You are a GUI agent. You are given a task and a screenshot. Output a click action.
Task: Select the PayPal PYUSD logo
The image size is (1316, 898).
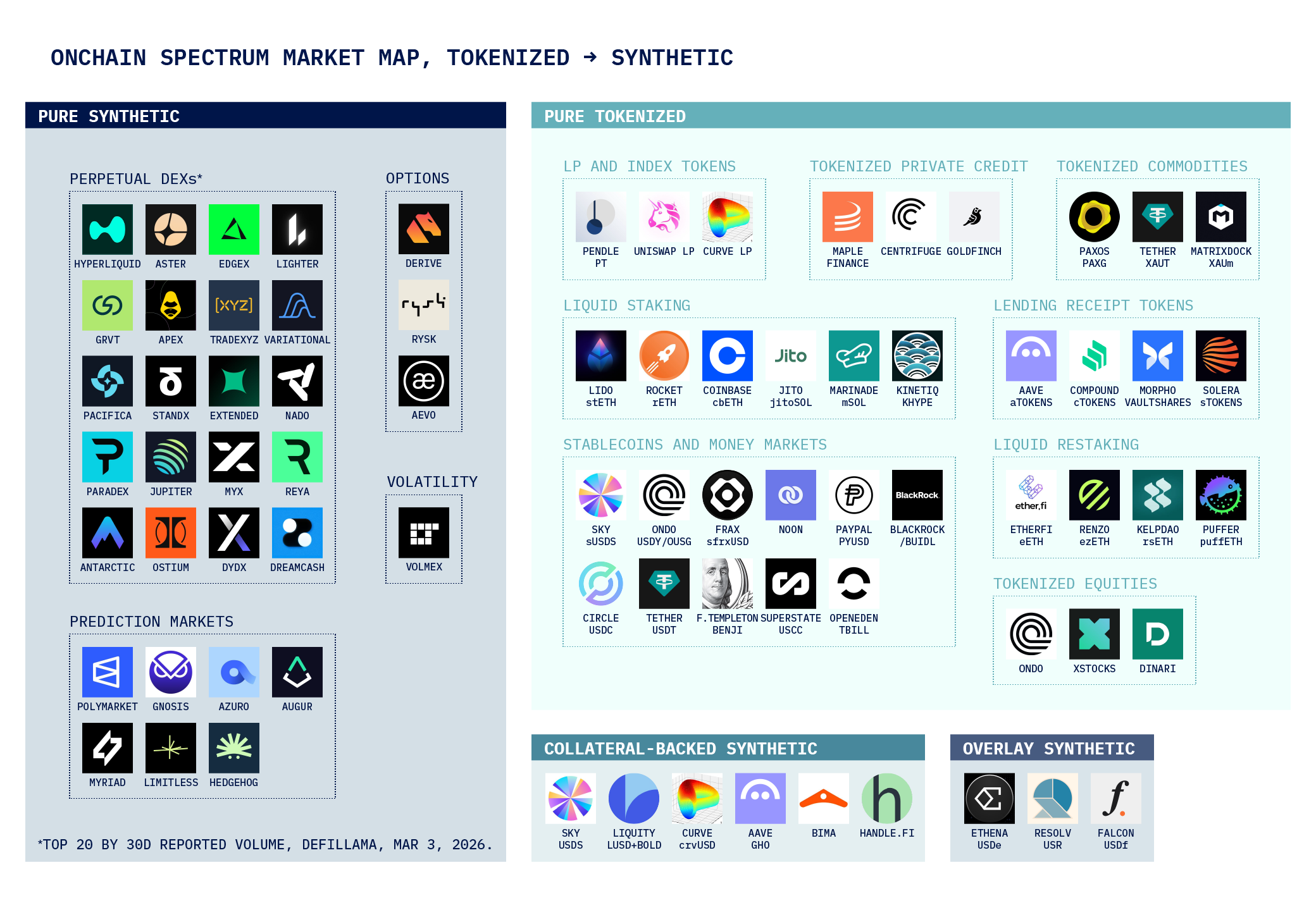click(x=854, y=495)
